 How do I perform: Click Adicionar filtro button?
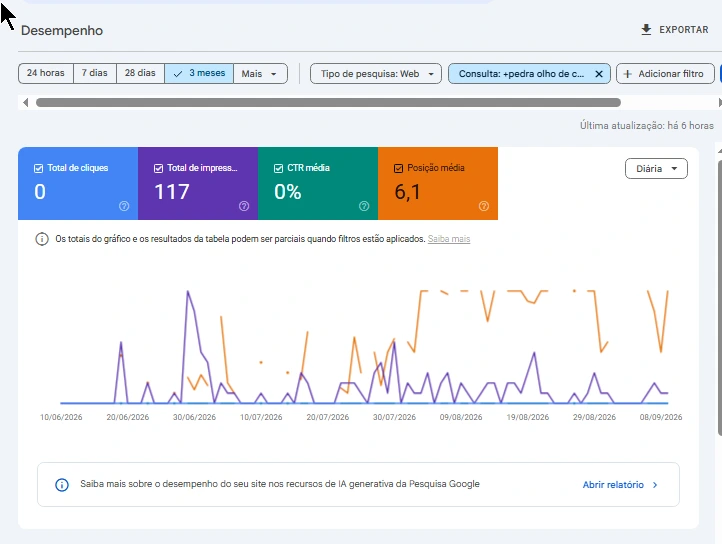pos(665,74)
